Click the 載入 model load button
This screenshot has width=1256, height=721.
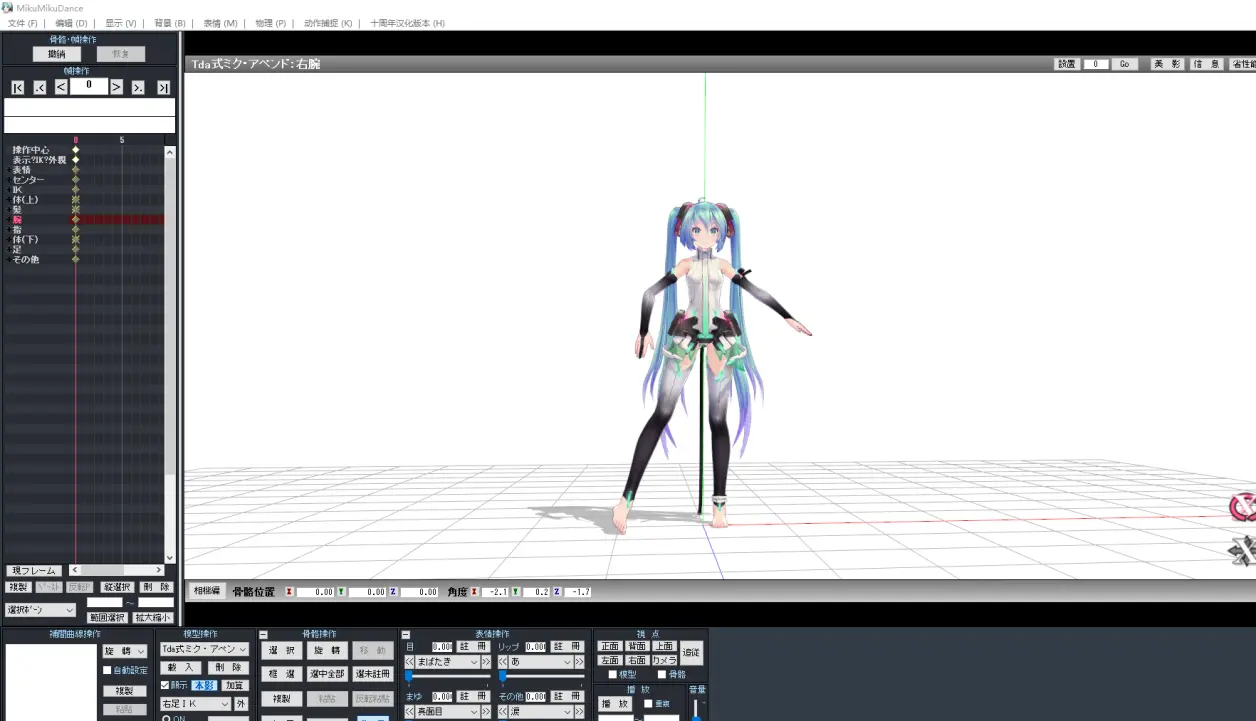point(181,667)
